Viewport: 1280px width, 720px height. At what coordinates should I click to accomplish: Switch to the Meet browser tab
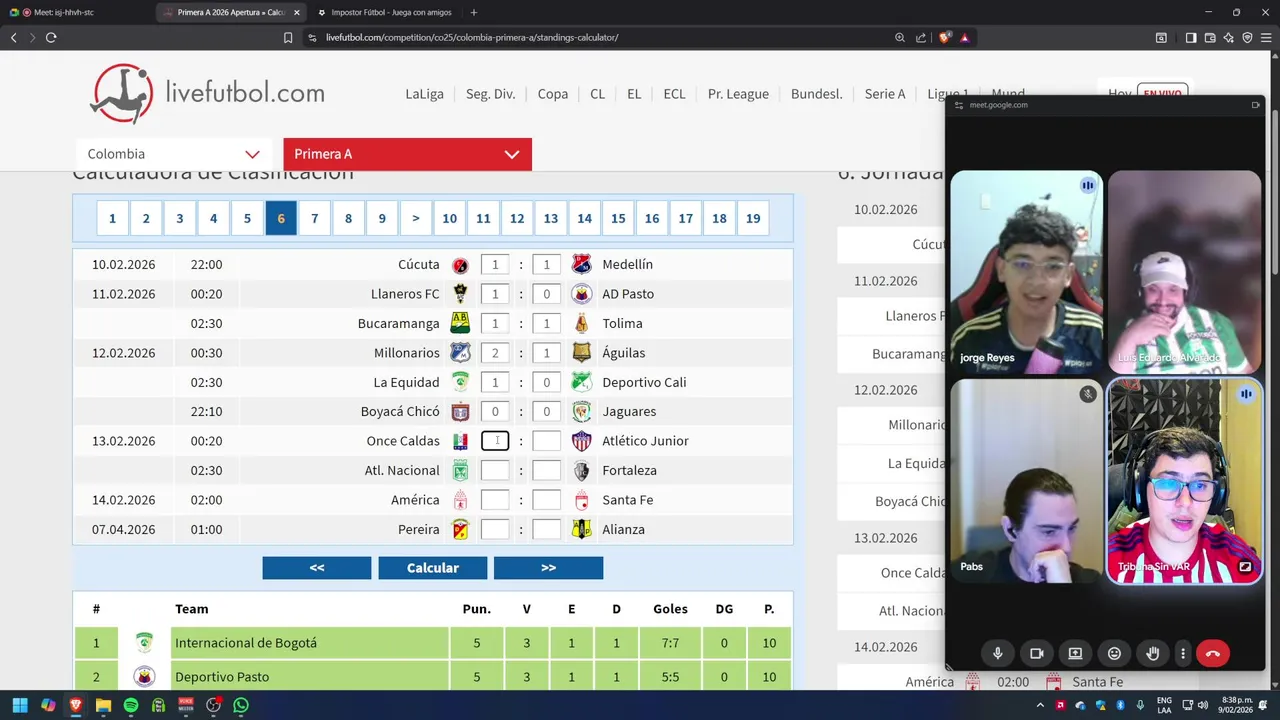pyautogui.click(x=64, y=12)
